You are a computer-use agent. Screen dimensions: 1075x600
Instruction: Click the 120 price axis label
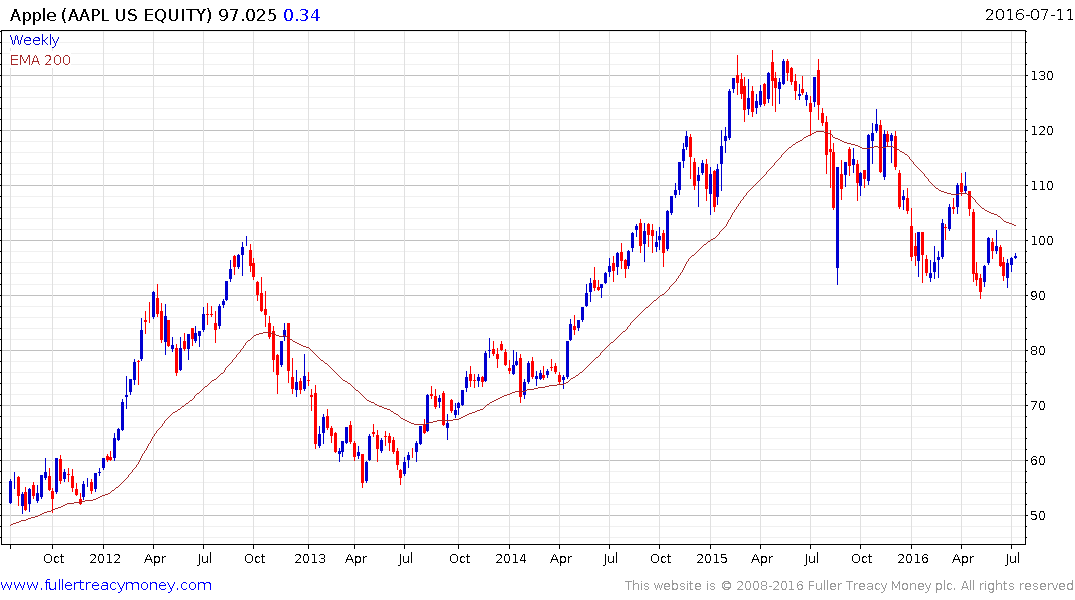1042,130
